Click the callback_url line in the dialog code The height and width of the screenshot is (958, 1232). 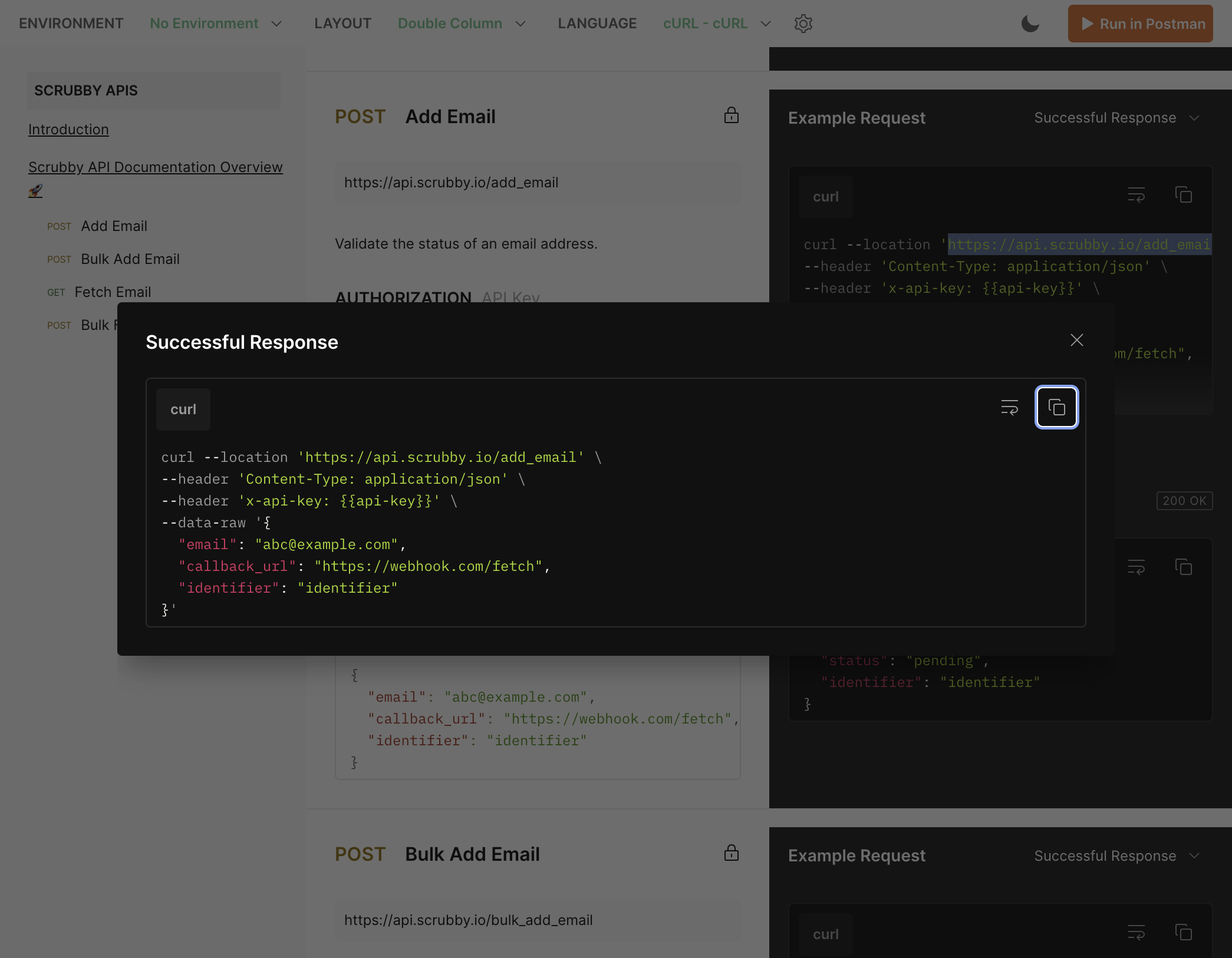[364, 566]
